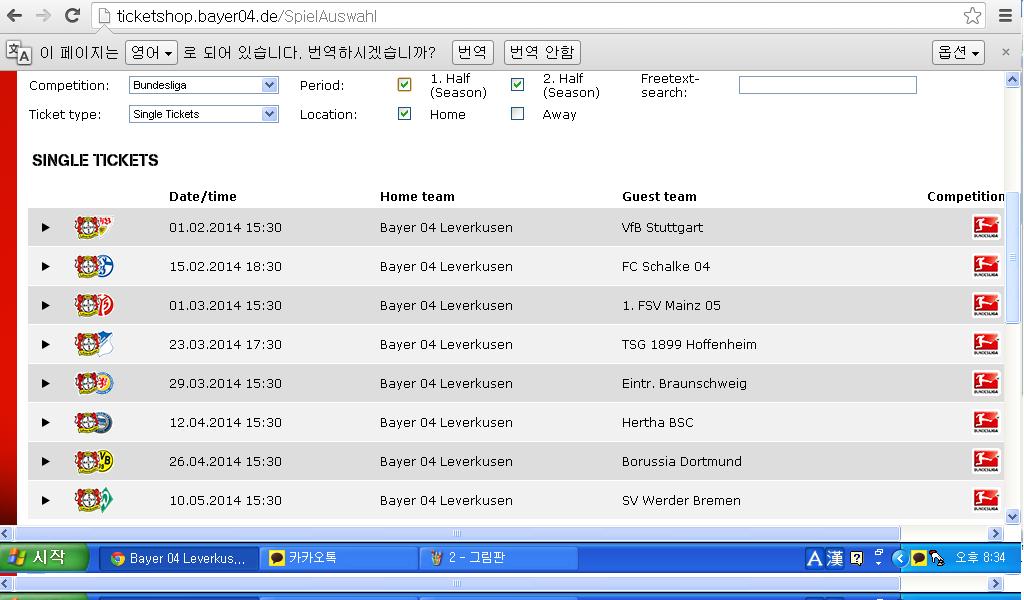
Task: Switch to the Paint taskbar window
Action: (x=499, y=558)
